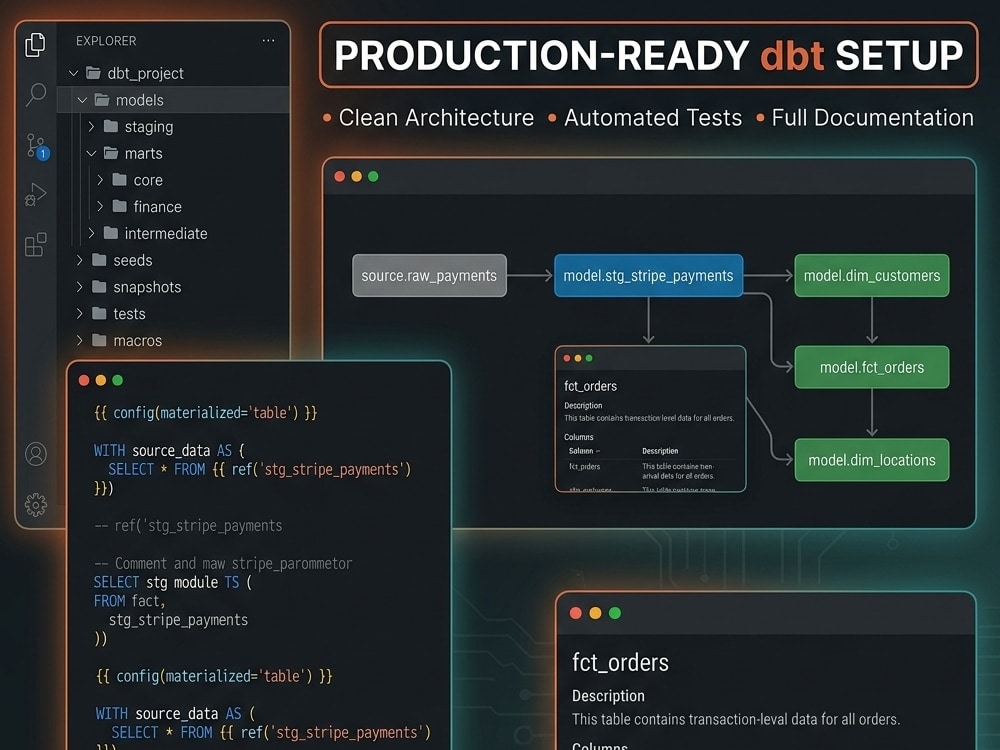Click the tests folder icon
Screen dimensions: 1000x750
[99, 313]
